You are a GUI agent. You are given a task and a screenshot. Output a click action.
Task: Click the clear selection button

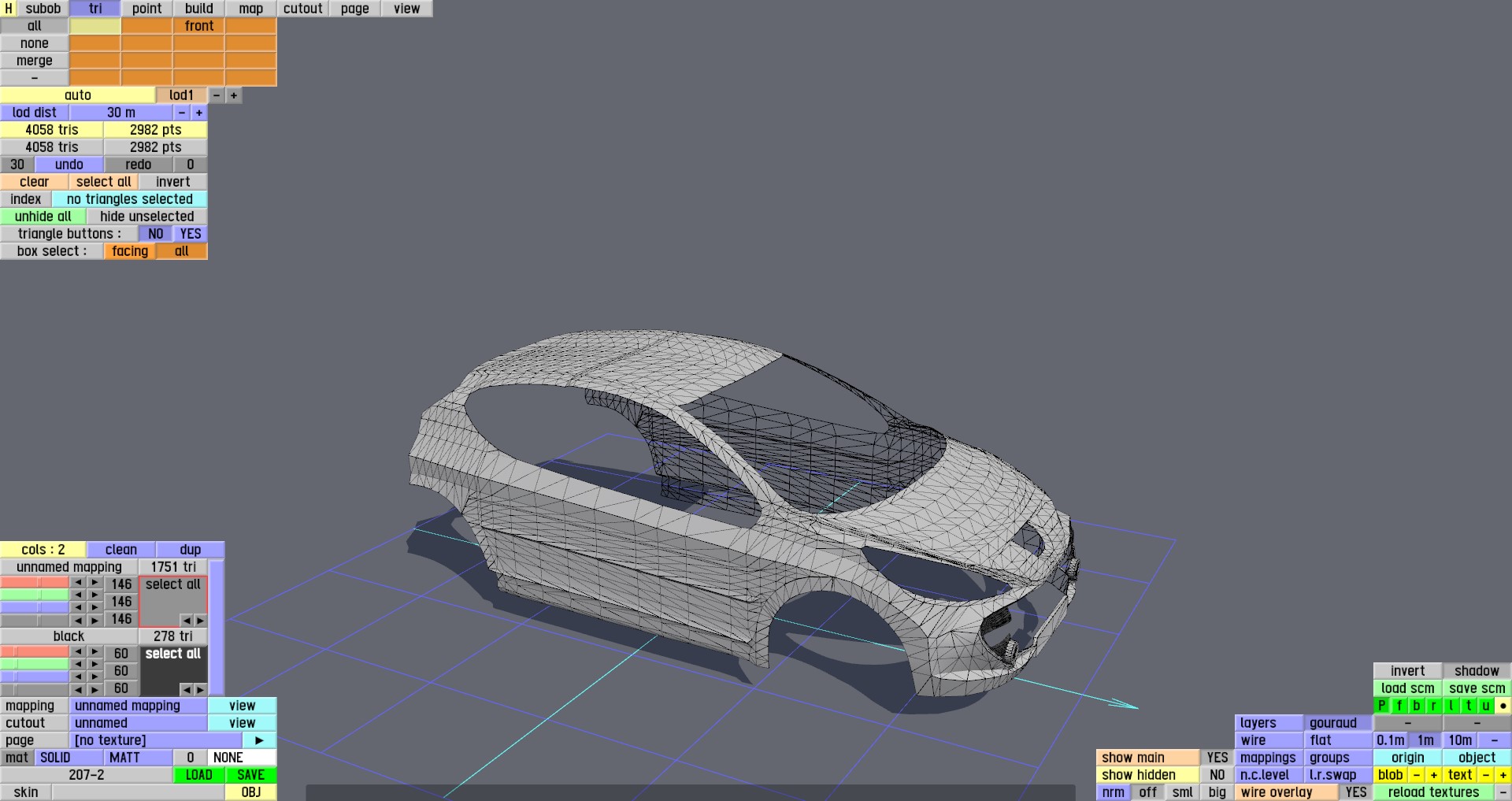pos(34,182)
